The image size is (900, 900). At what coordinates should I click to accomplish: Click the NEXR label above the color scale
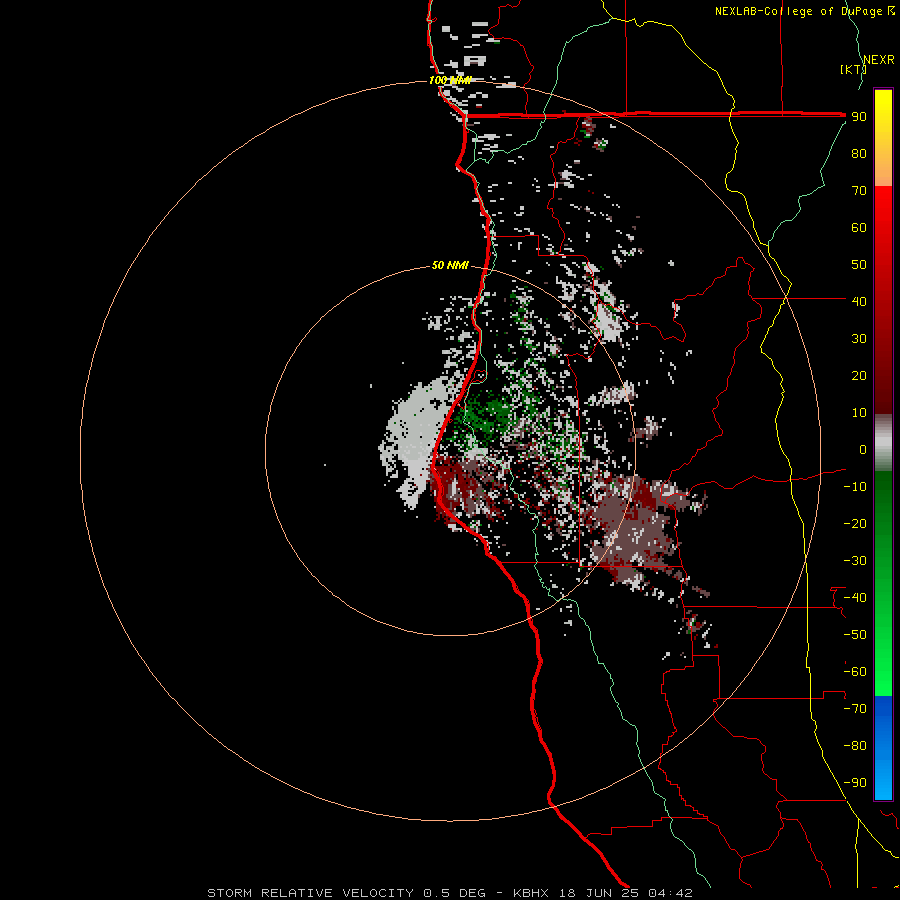(879, 60)
